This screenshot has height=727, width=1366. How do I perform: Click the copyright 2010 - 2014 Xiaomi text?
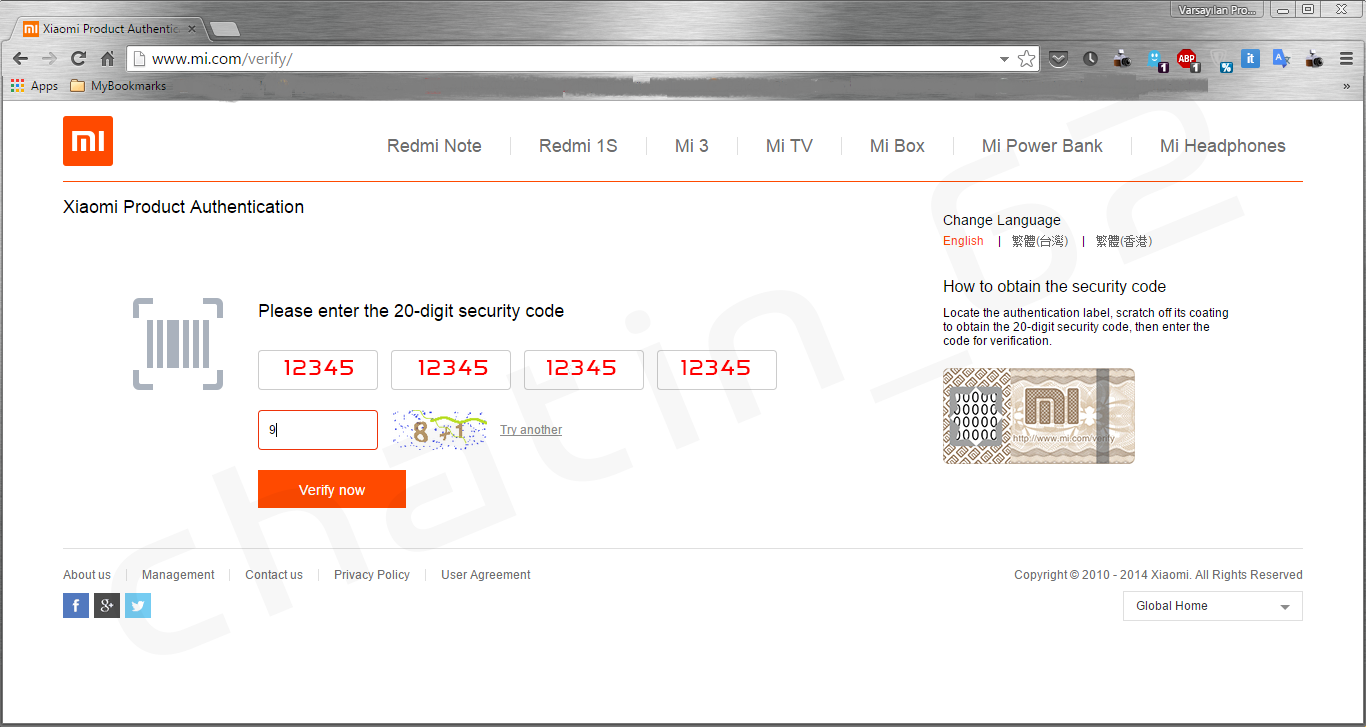point(1158,575)
